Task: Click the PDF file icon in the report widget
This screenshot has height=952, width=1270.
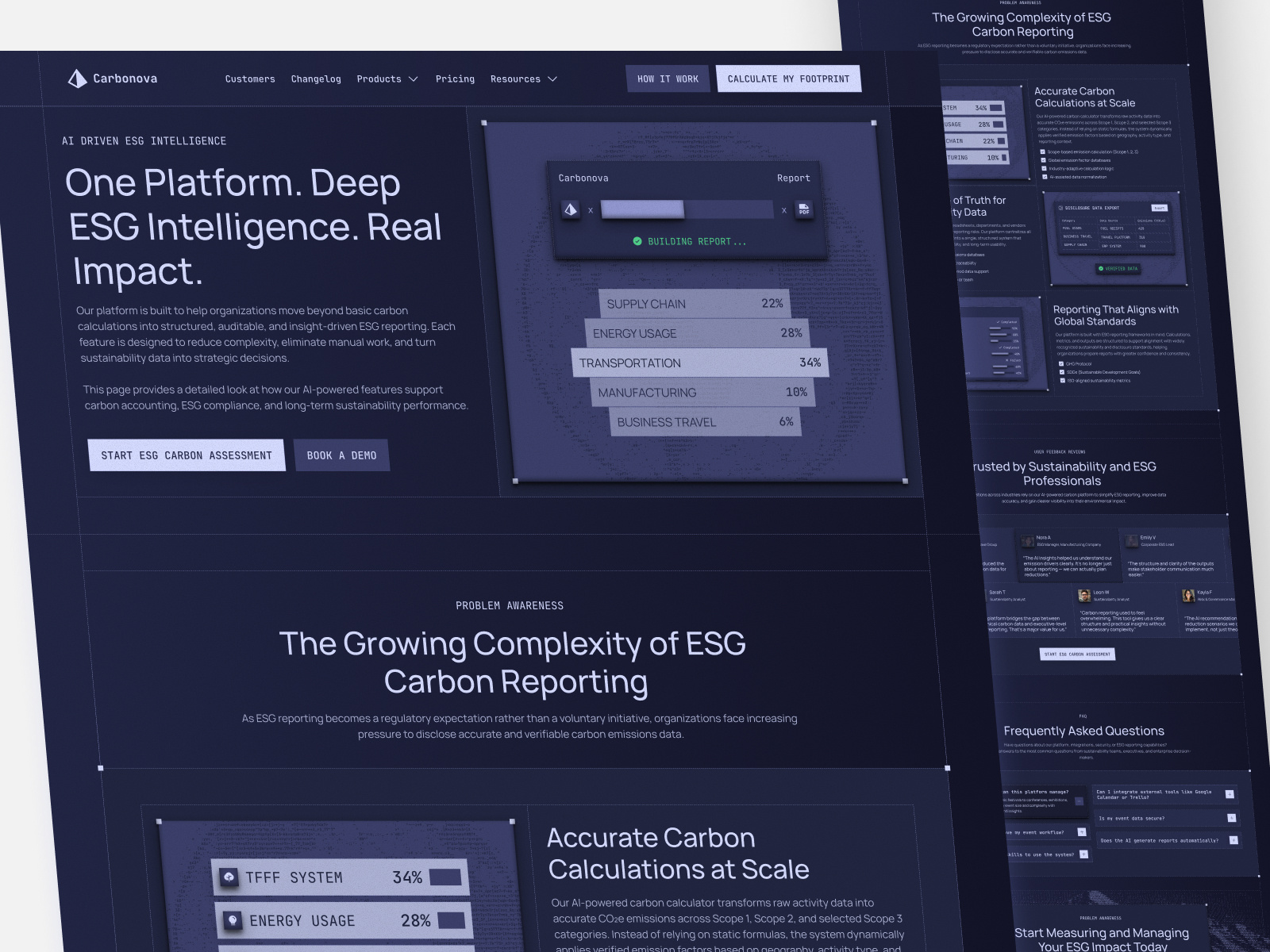Action: [804, 209]
